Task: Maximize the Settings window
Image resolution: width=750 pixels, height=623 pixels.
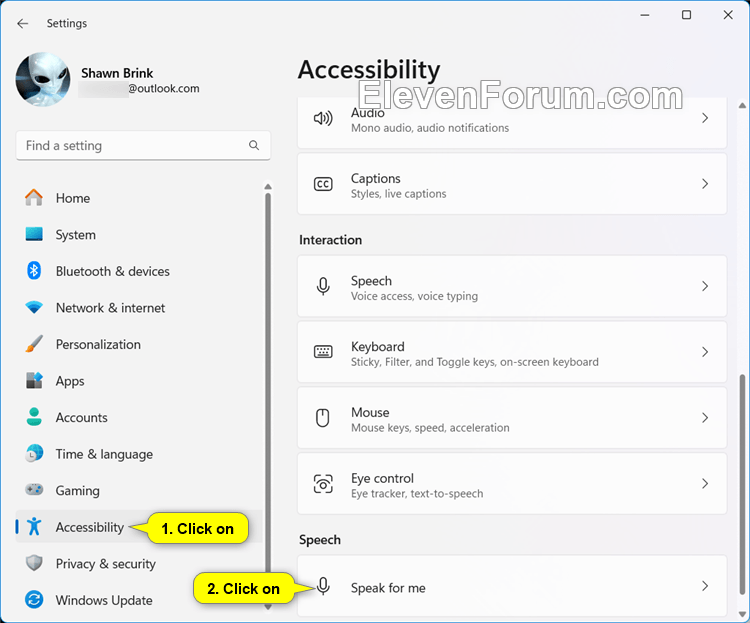Action: (x=686, y=15)
